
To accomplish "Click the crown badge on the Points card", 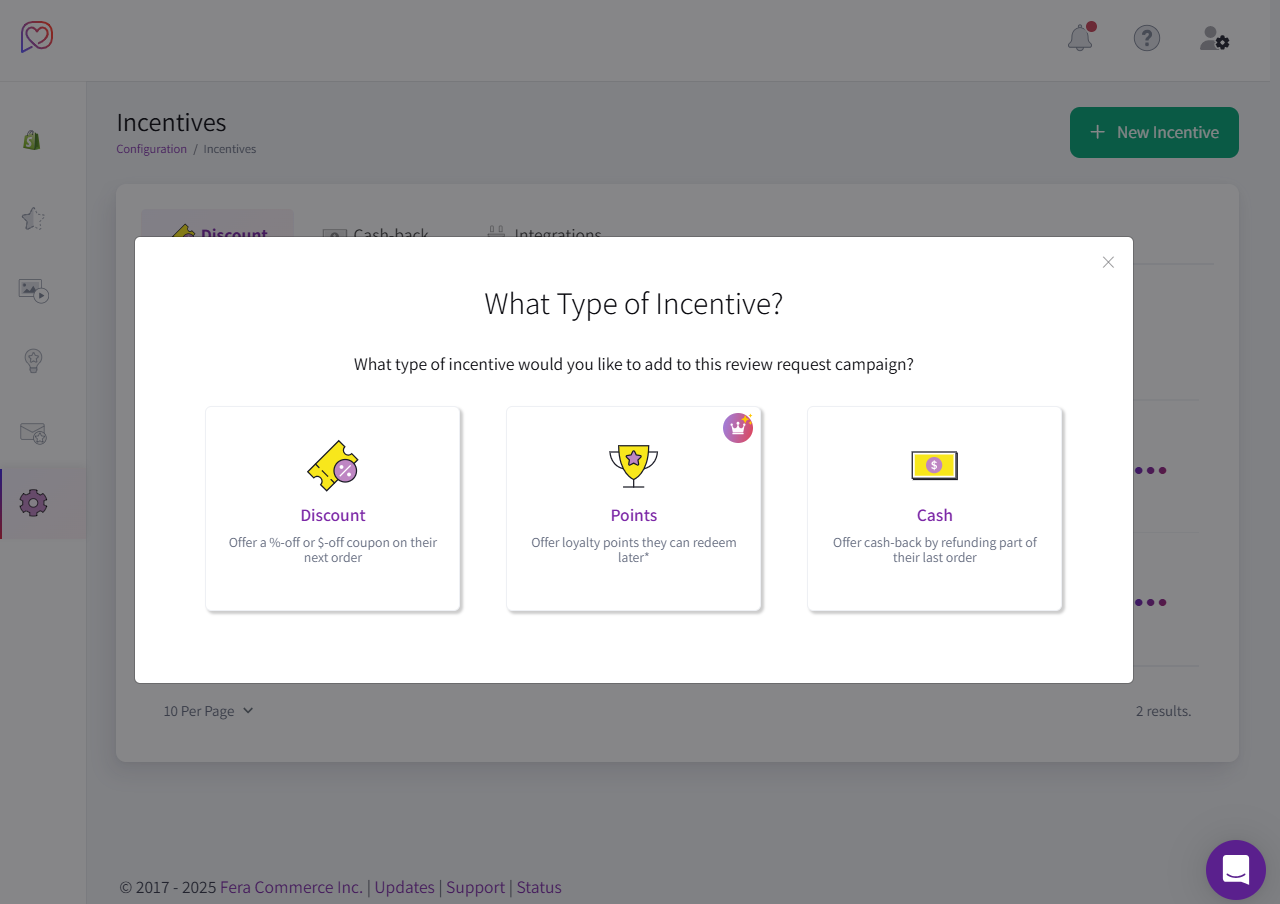I will pyautogui.click(x=738, y=427).
